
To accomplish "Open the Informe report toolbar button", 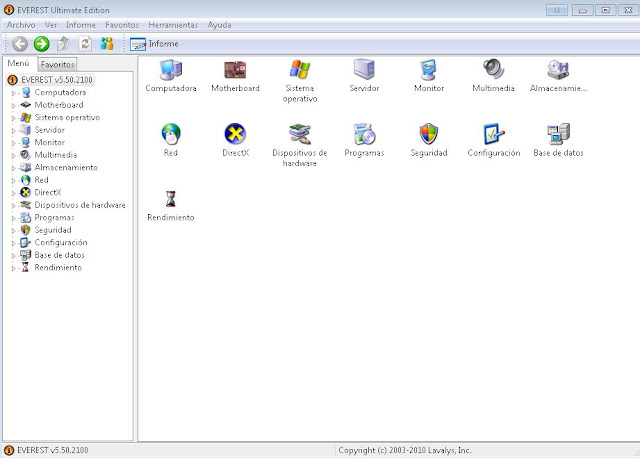I will (x=154, y=44).
